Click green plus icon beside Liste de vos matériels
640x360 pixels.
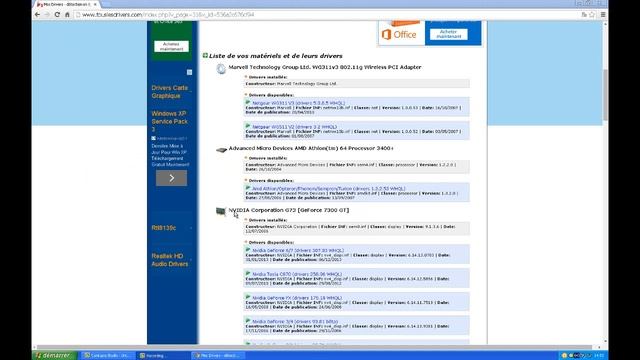point(205,56)
